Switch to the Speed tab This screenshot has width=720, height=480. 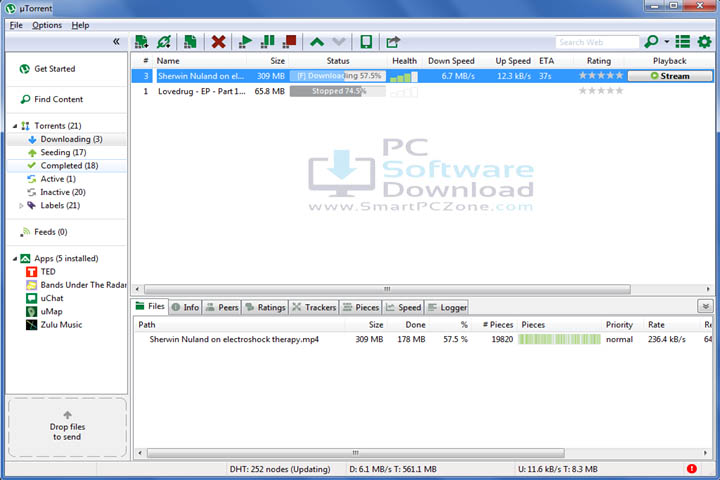click(403, 307)
